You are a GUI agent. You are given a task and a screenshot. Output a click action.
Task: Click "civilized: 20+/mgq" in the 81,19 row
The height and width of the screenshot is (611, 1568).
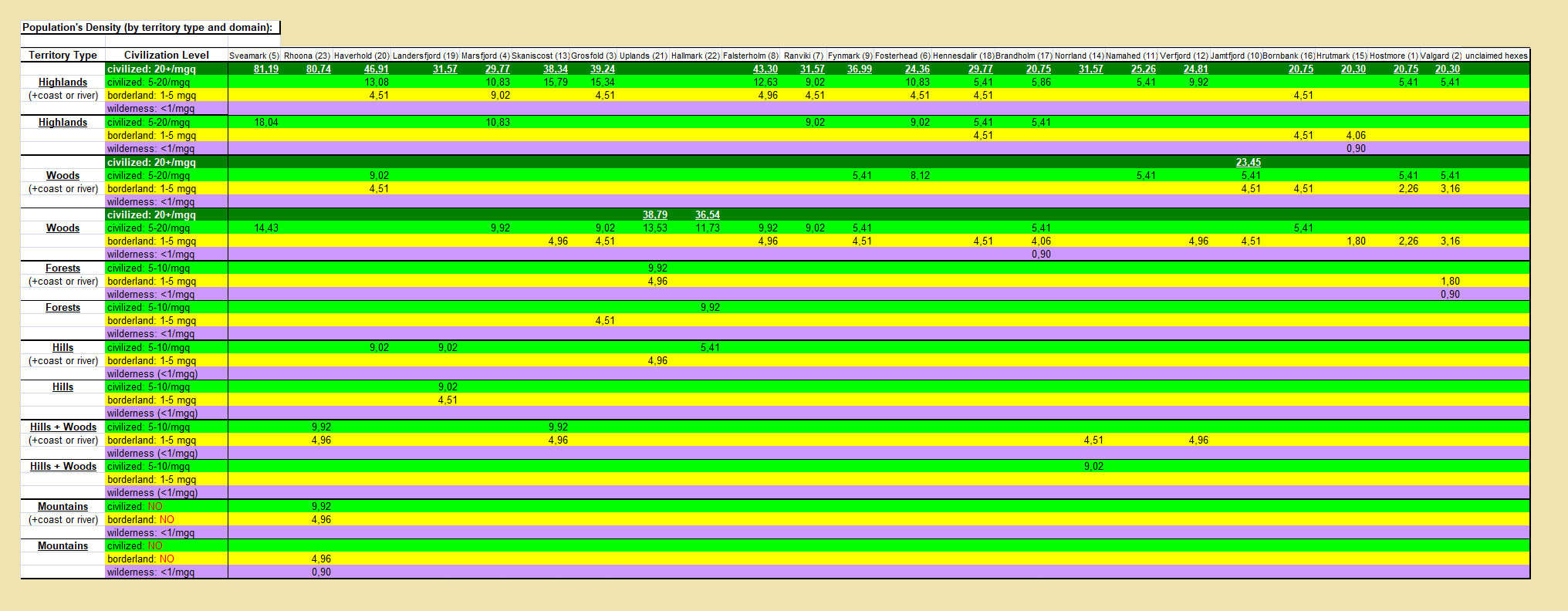point(151,69)
